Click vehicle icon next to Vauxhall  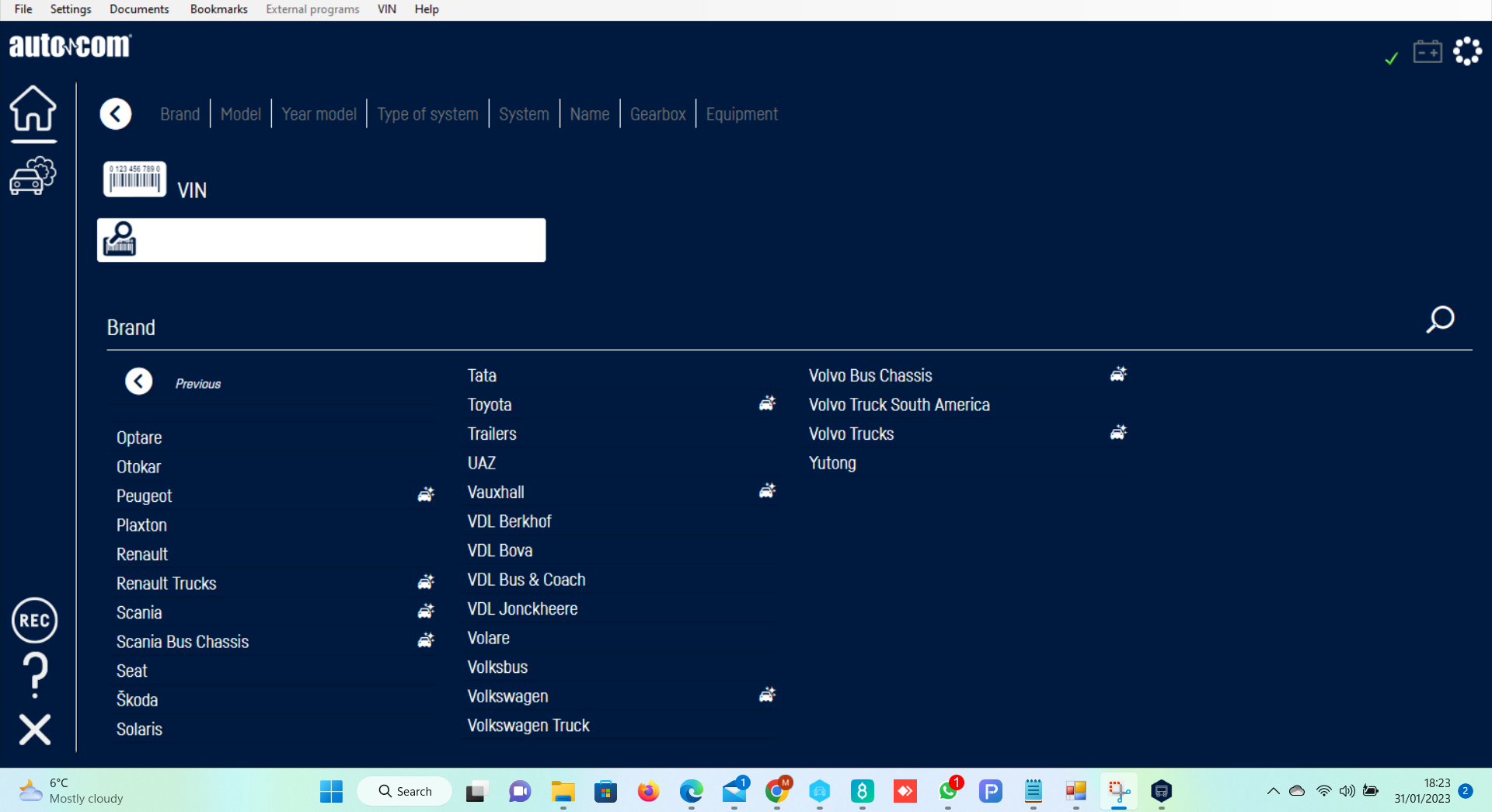pos(768,490)
